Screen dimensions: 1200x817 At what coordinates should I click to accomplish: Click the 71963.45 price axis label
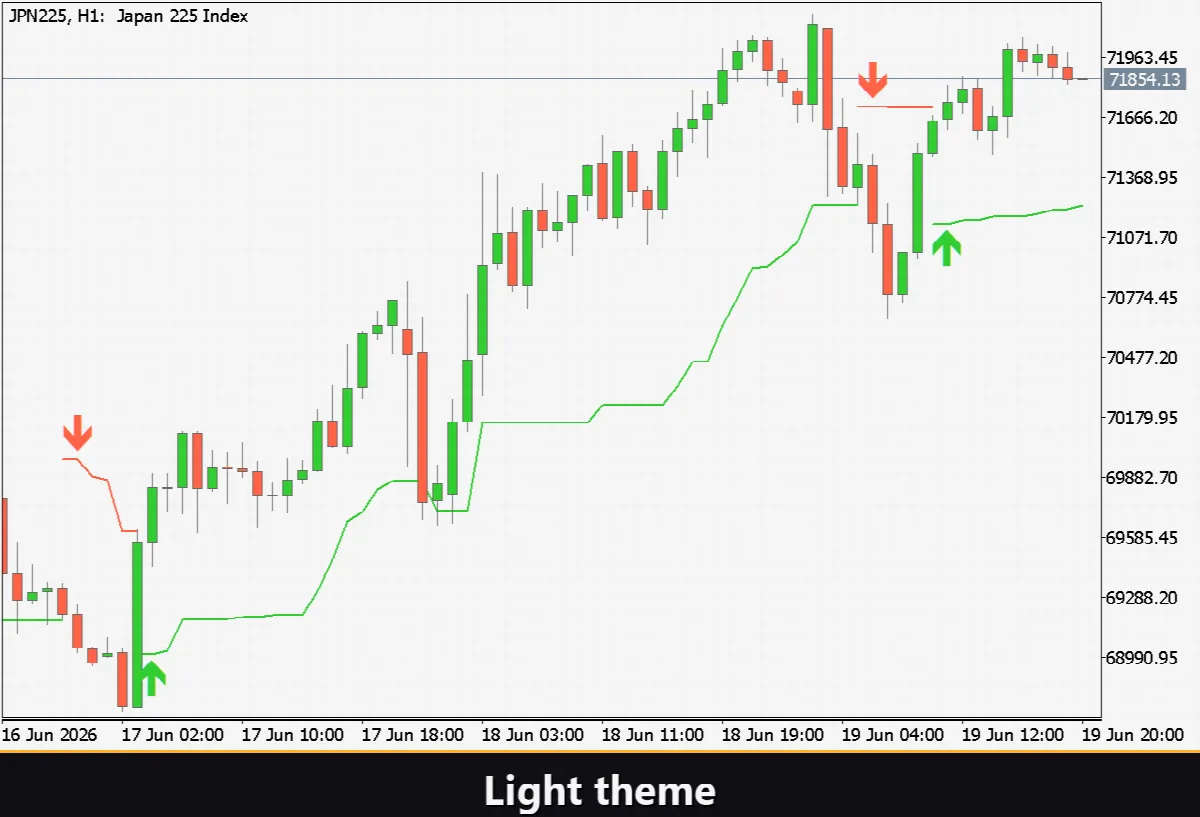pos(1142,57)
